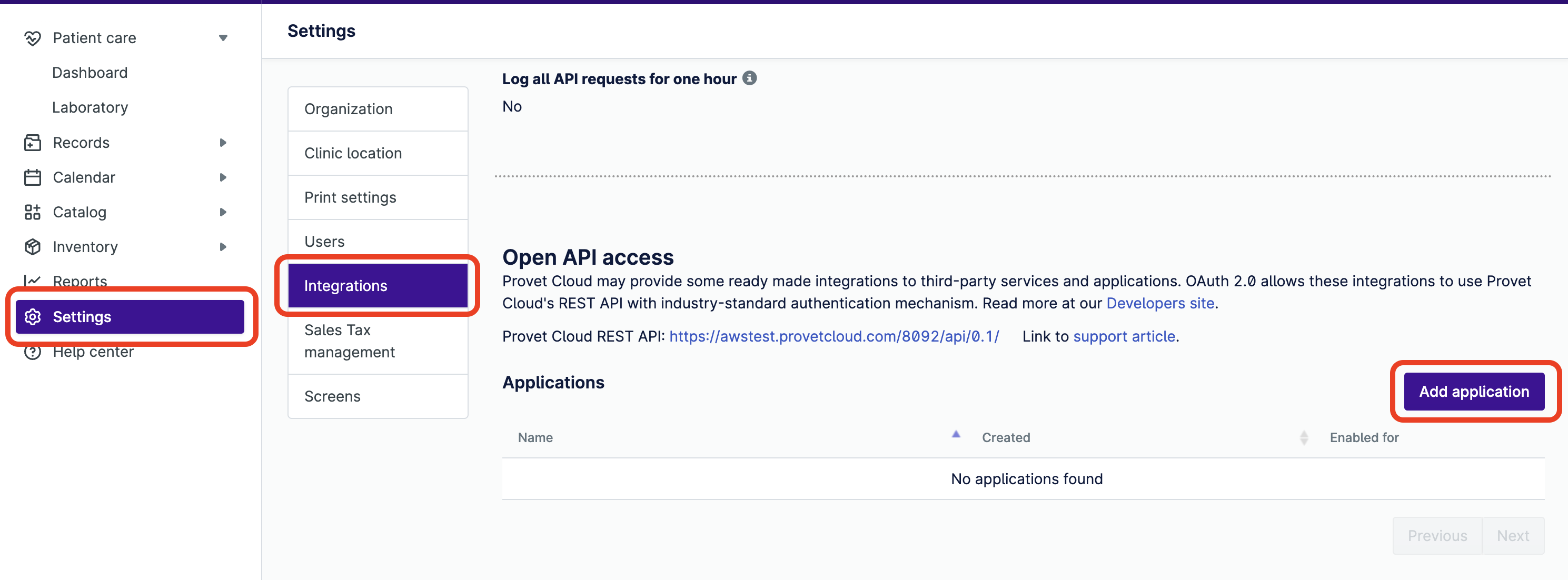Viewport: 1568px width, 580px height.
Task: Follow the Developers site link
Action: coord(1160,303)
